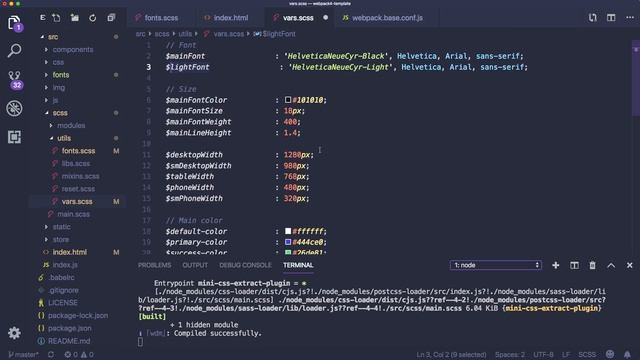
Task: Open the #101010 color swatch picker
Action: click(x=288, y=100)
